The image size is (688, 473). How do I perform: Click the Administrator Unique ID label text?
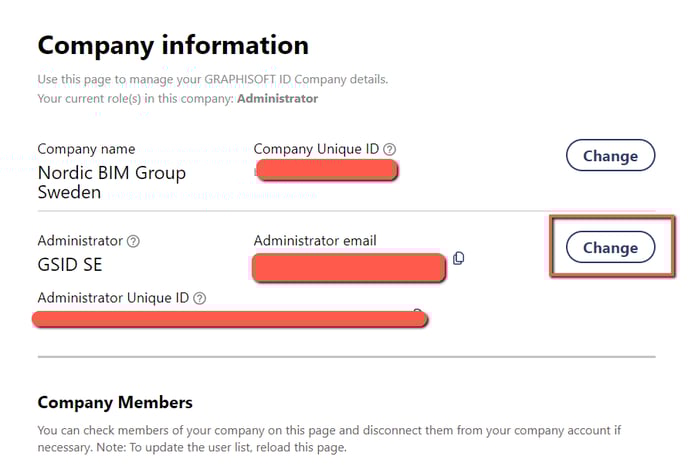(x=113, y=298)
